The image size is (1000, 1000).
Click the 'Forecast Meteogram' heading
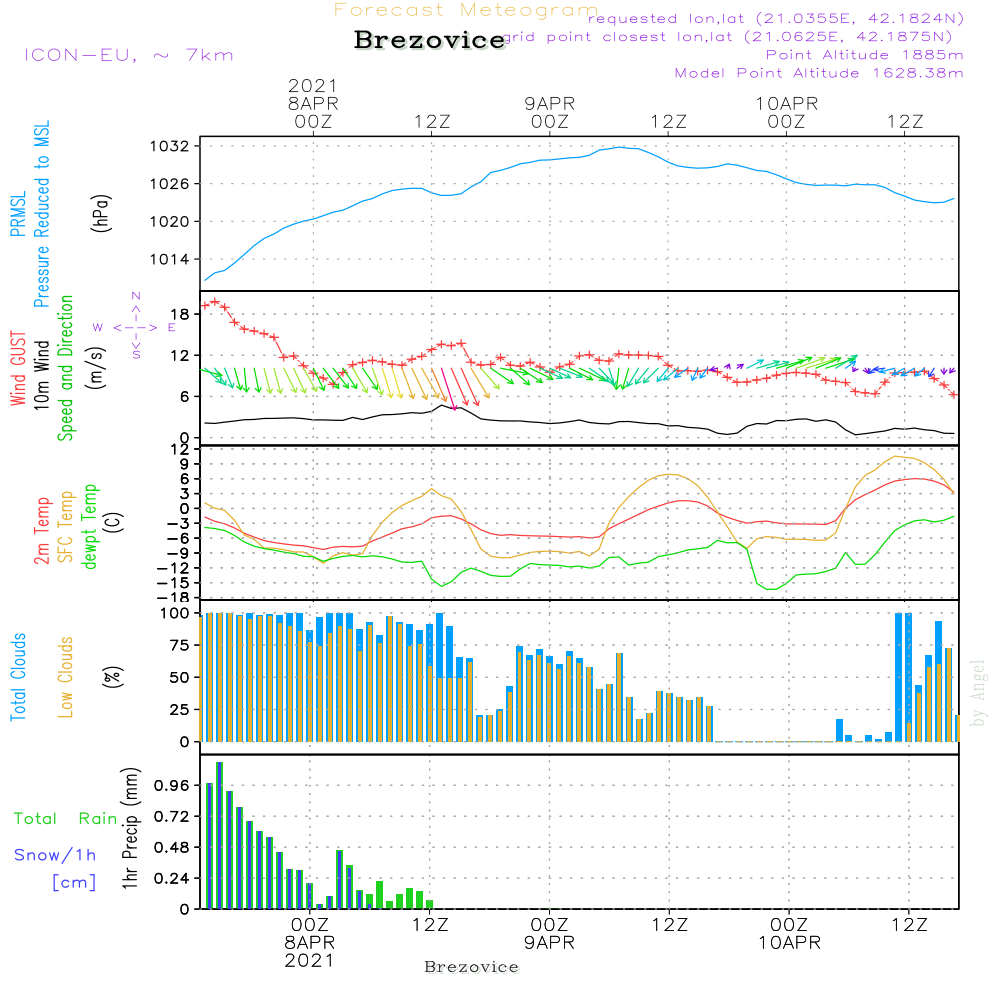pyautogui.click(x=466, y=10)
